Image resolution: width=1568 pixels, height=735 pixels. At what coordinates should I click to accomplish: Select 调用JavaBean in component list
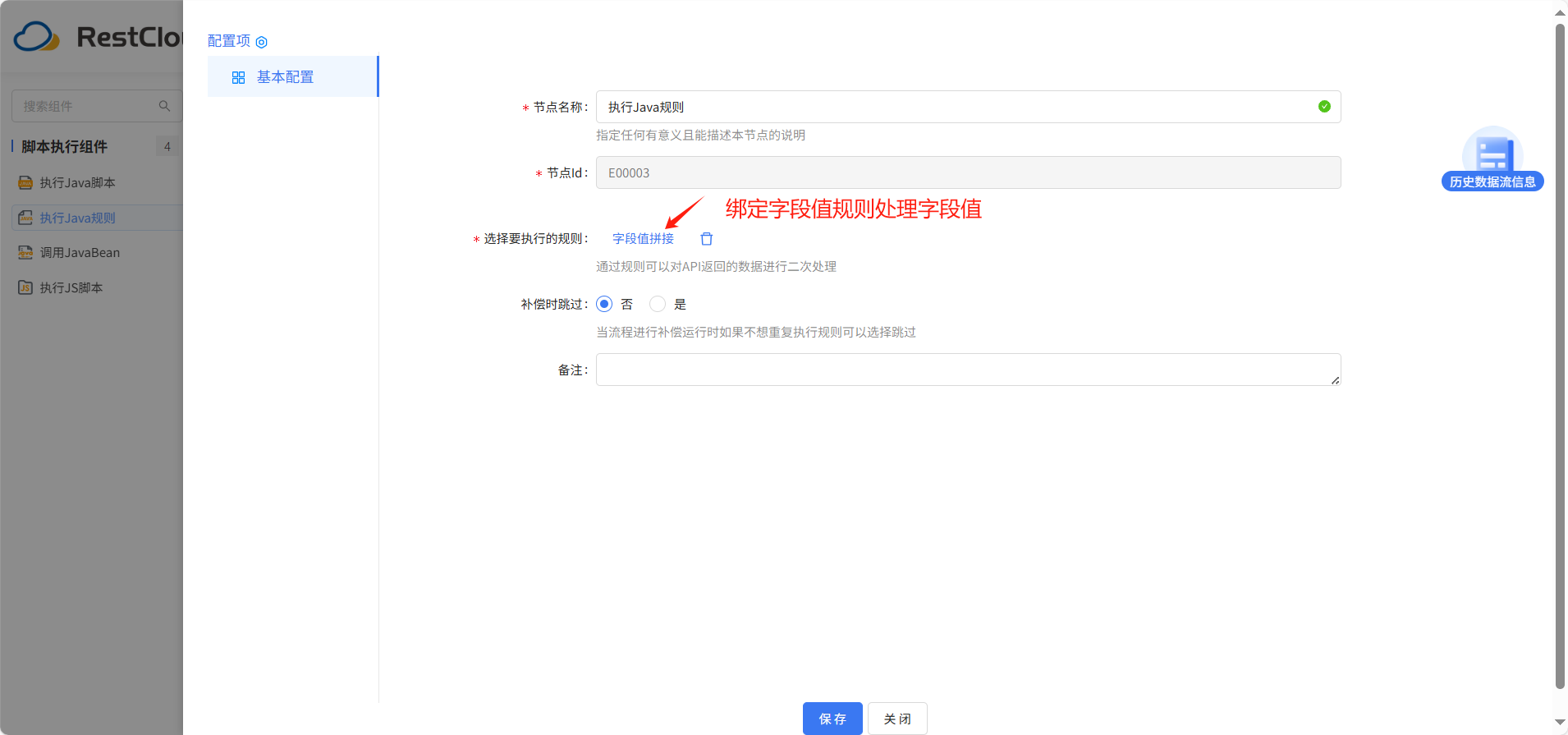coord(80,252)
